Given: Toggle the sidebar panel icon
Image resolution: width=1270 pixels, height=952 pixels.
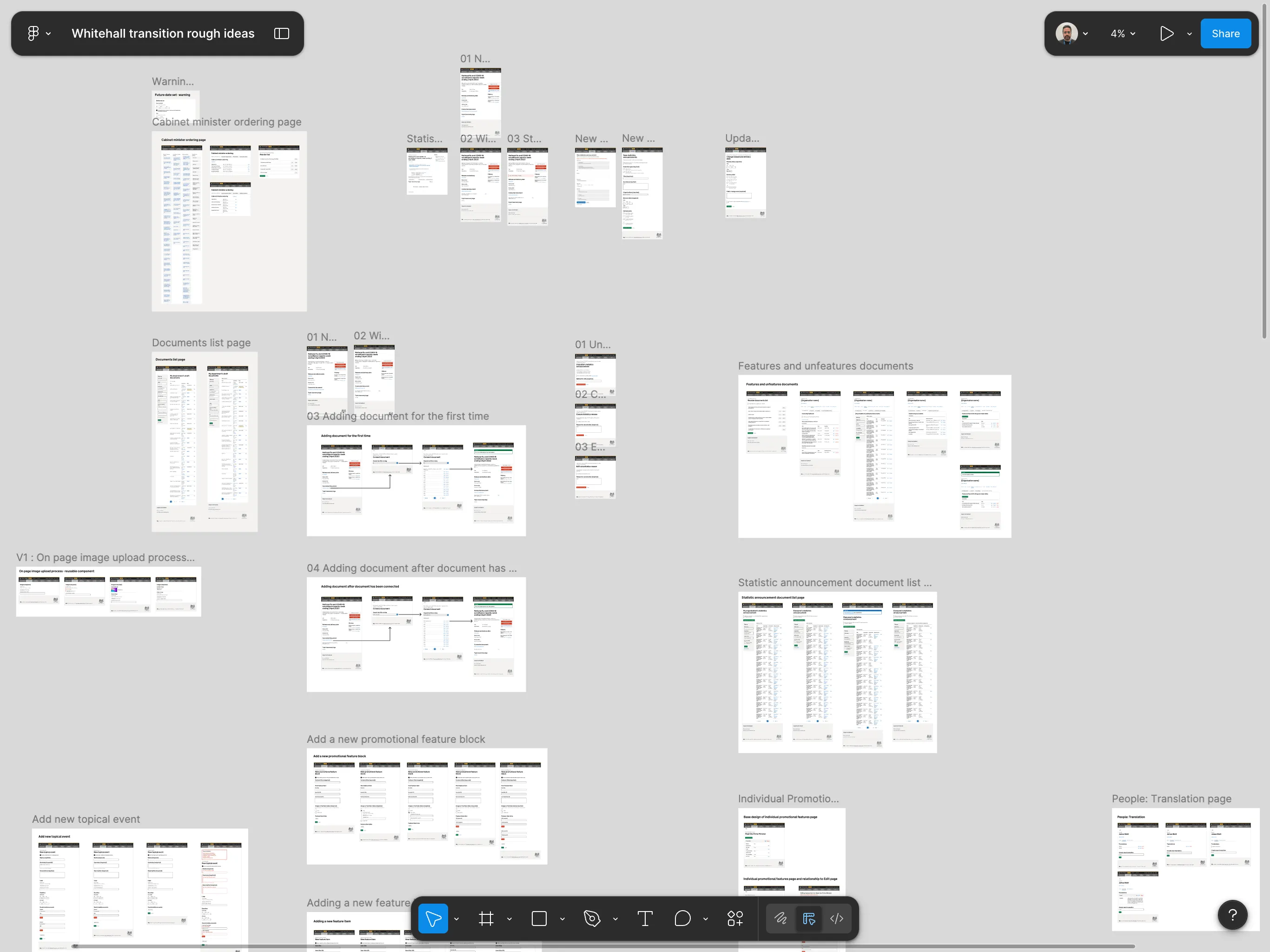Looking at the screenshot, I should point(281,33).
